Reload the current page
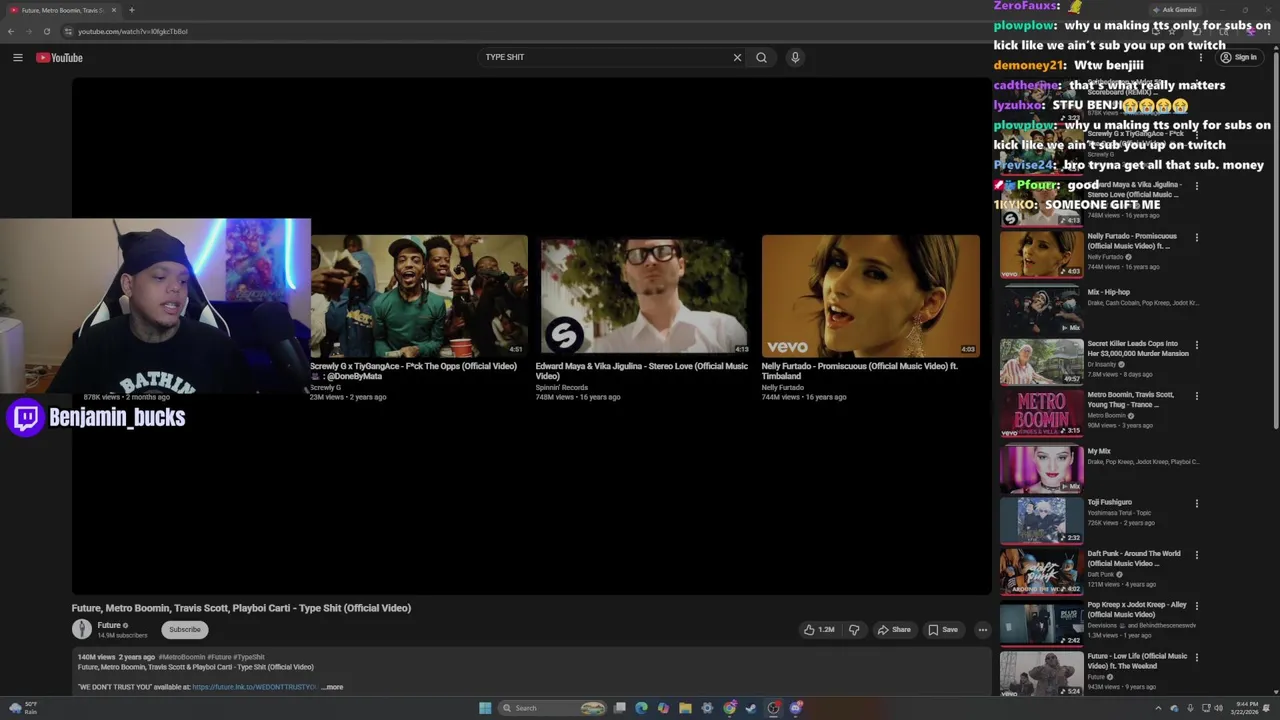This screenshot has height=720, width=1280. (46, 31)
